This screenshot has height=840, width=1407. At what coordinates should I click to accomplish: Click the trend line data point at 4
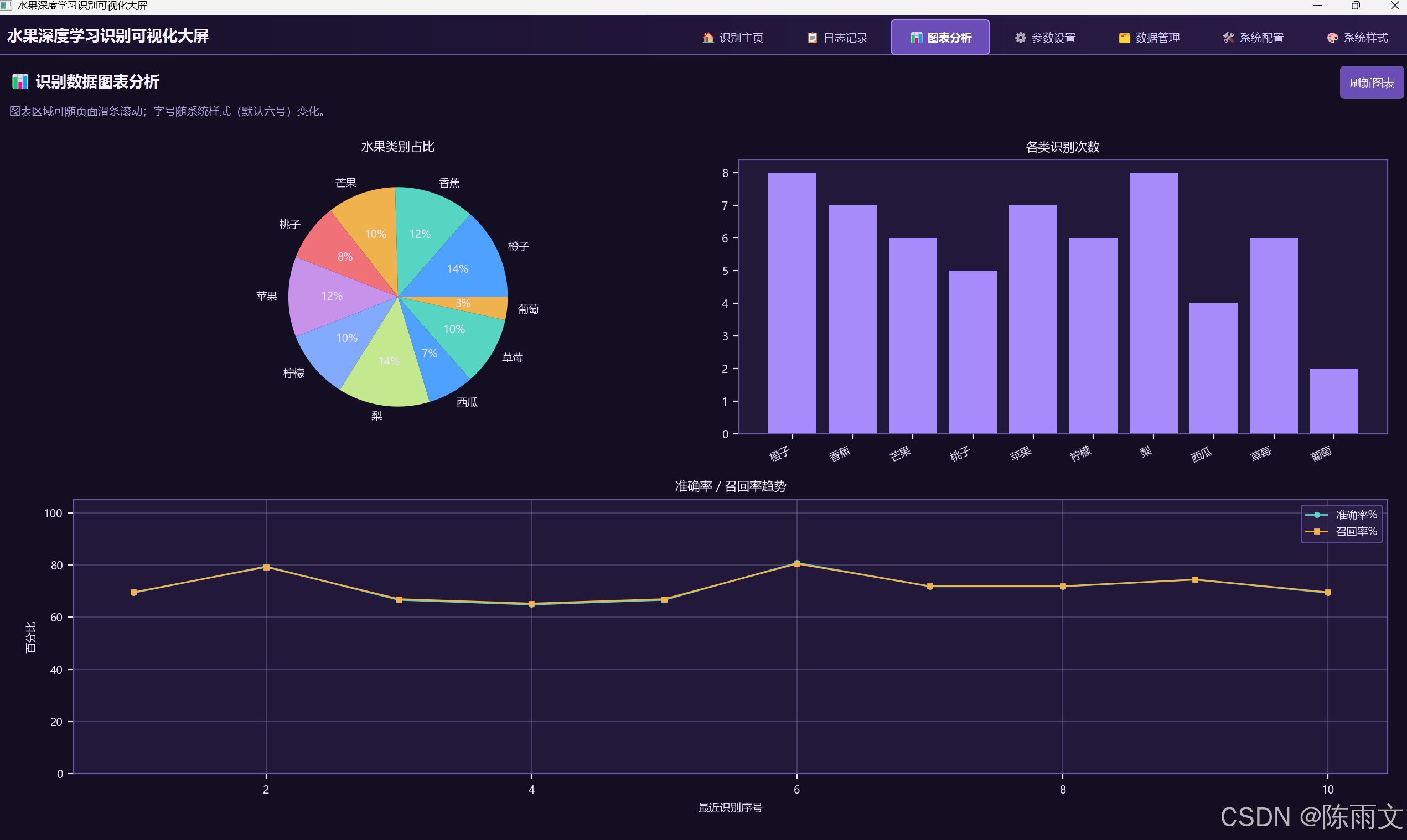(531, 604)
